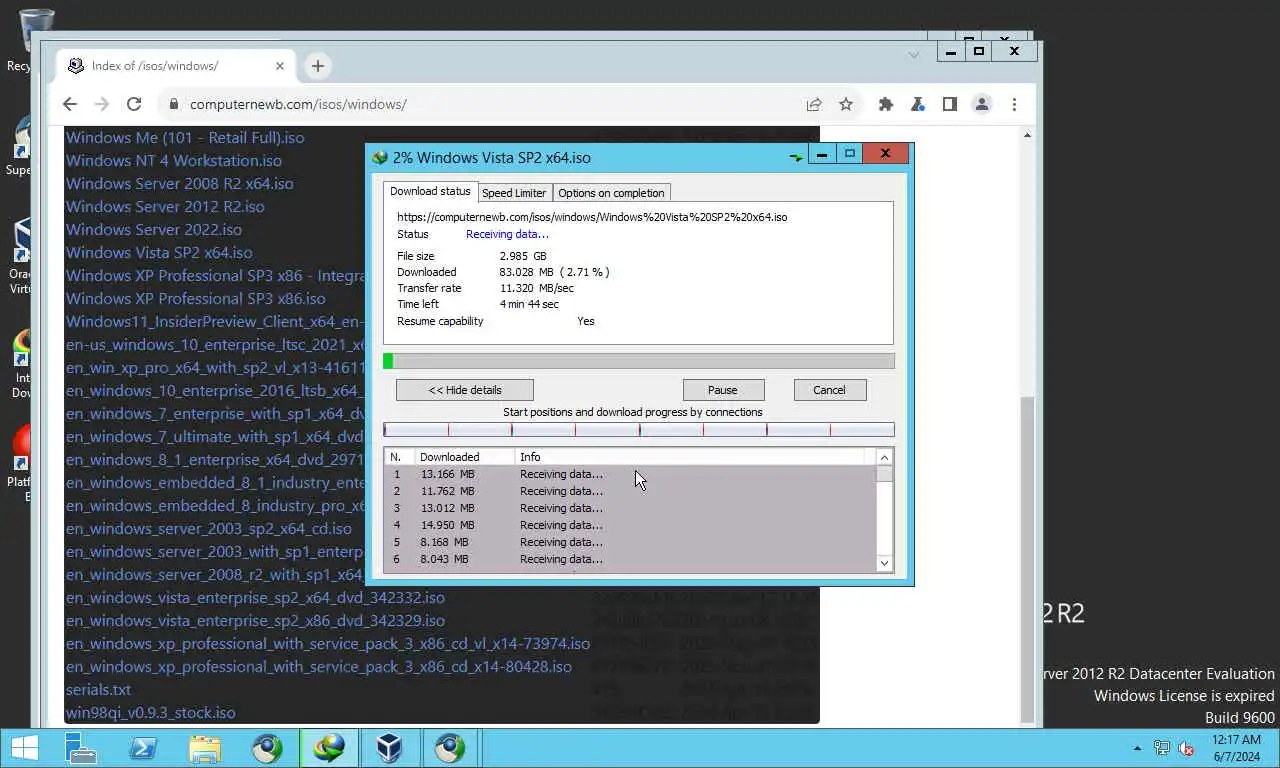
Task: Bookmark this page with the star
Action: click(x=846, y=104)
